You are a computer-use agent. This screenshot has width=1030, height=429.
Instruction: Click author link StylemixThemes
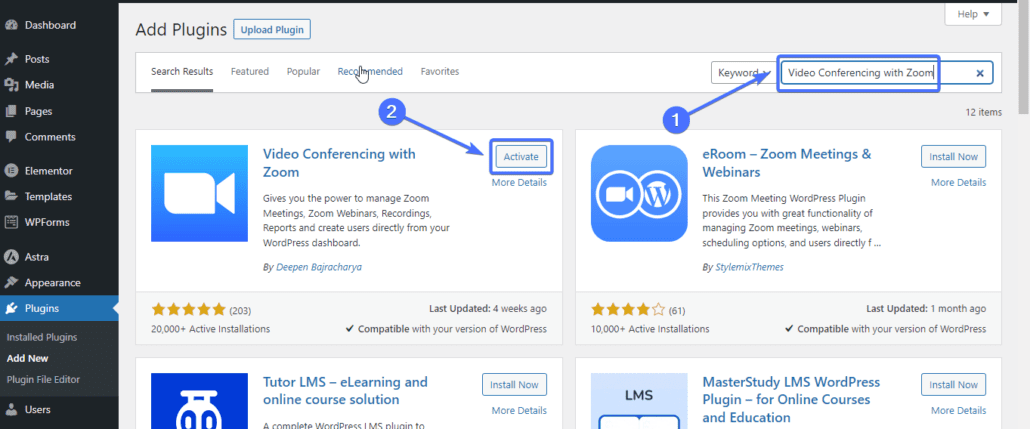click(750, 267)
